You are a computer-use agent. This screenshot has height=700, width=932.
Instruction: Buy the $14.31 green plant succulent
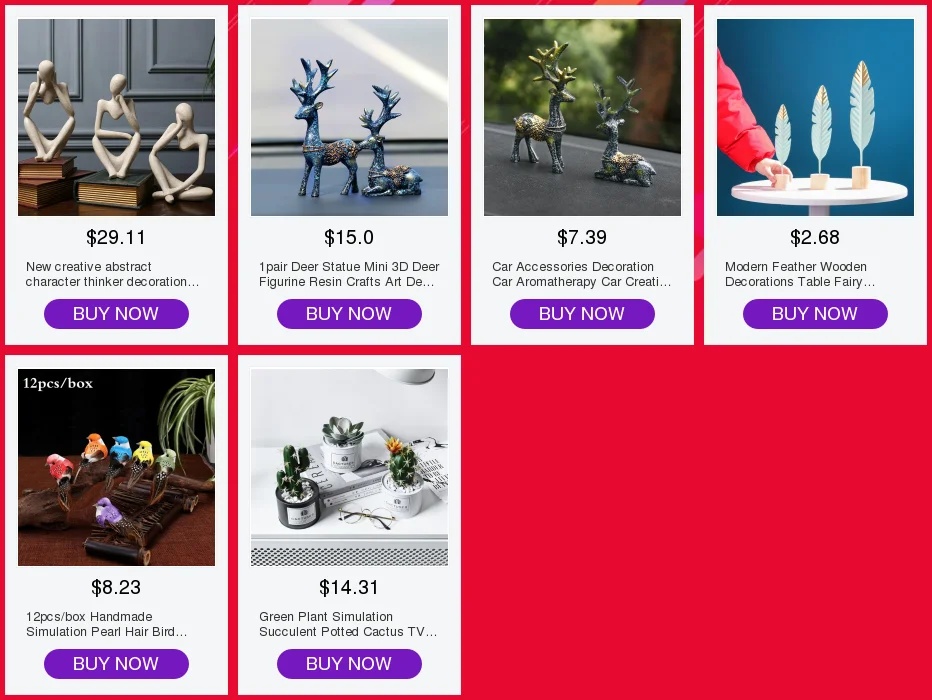coord(350,664)
